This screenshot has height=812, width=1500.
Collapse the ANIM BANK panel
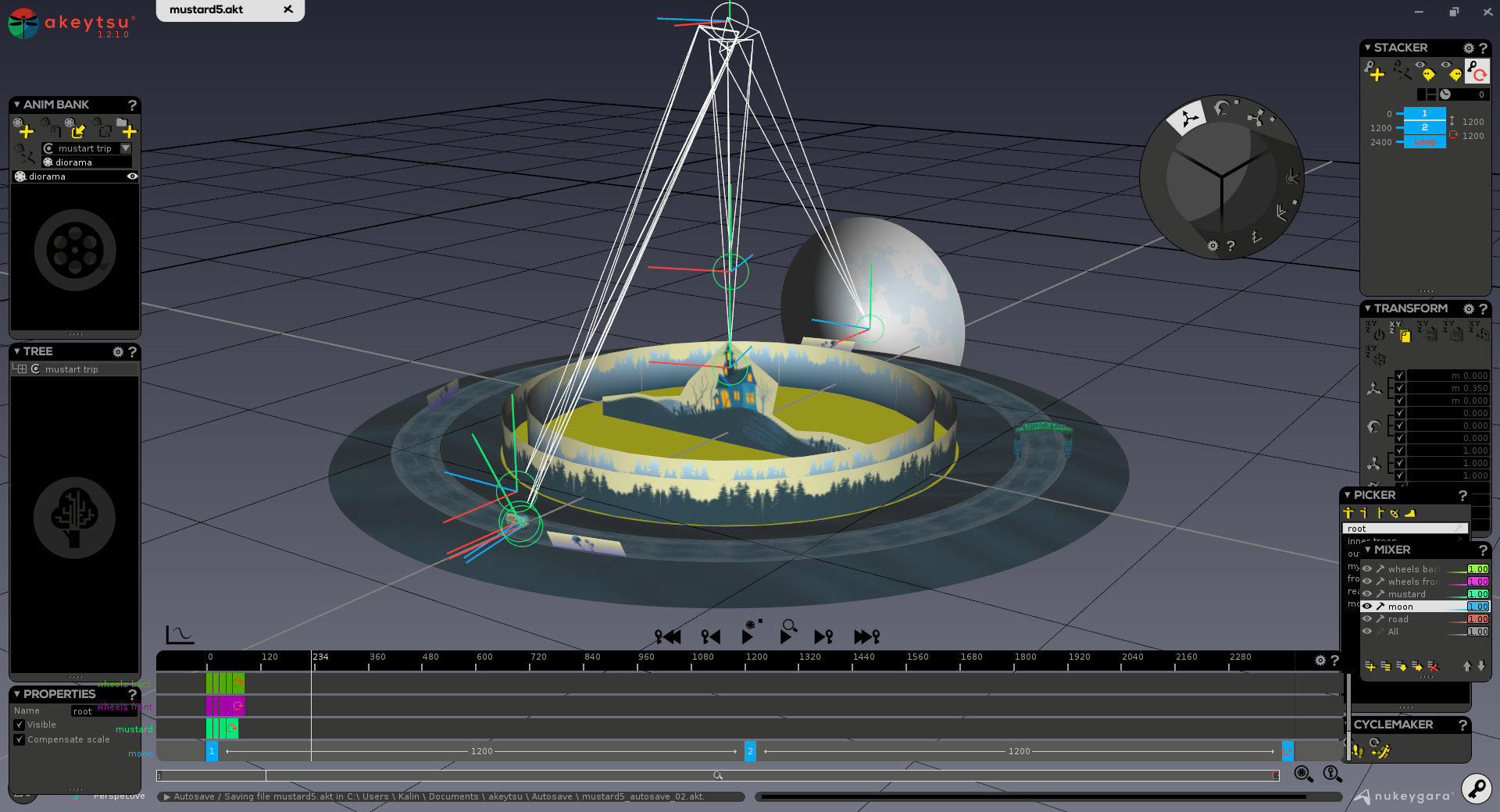(x=17, y=105)
